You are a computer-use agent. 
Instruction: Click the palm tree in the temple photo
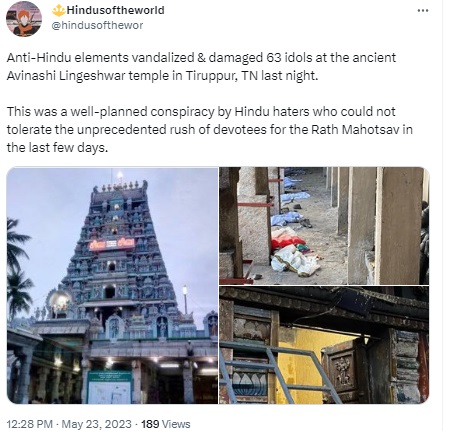point(18,267)
